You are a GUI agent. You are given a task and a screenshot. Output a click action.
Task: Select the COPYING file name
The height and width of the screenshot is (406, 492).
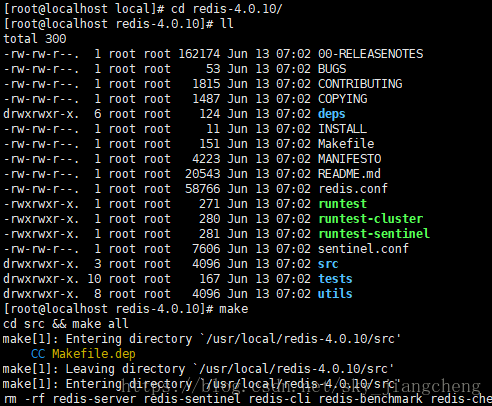click(343, 99)
